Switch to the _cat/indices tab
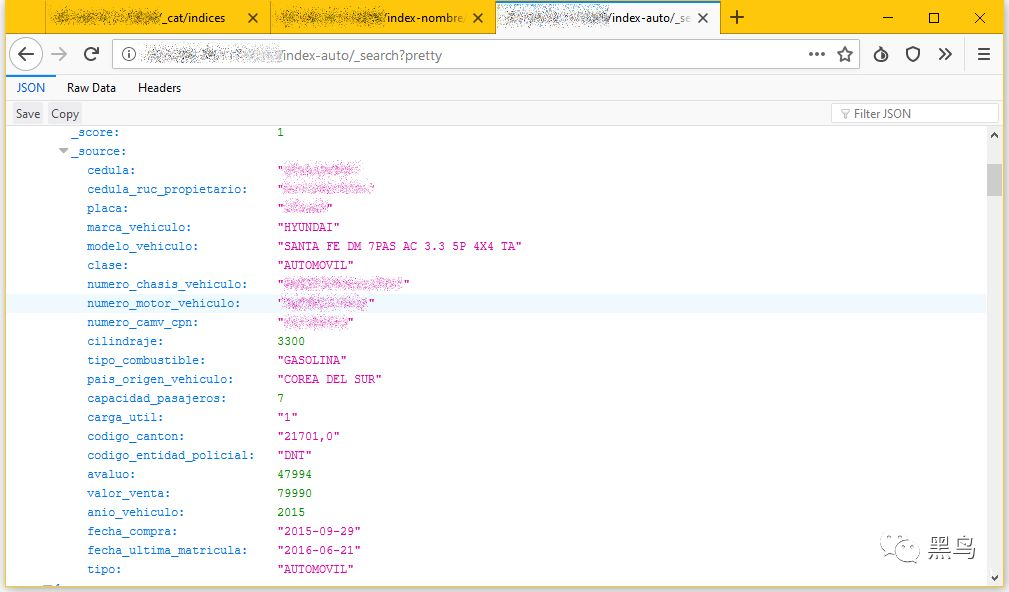The width and height of the screenshot is (1009, 592). pos(158,18)
